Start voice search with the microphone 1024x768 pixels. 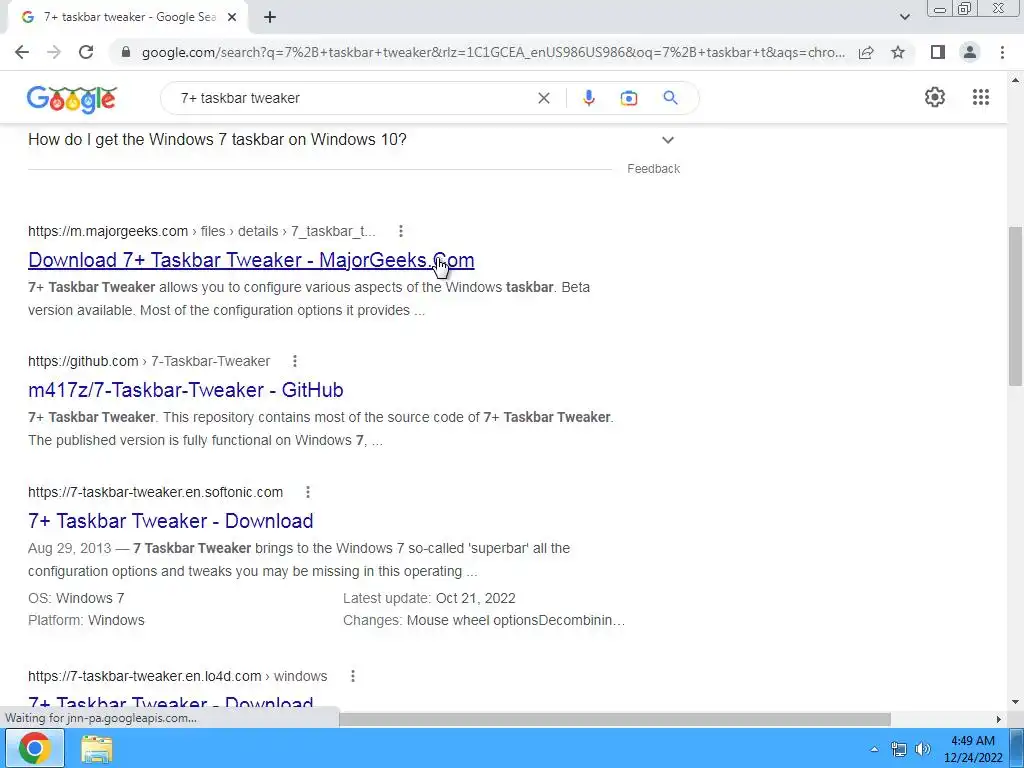coord(588,98)
